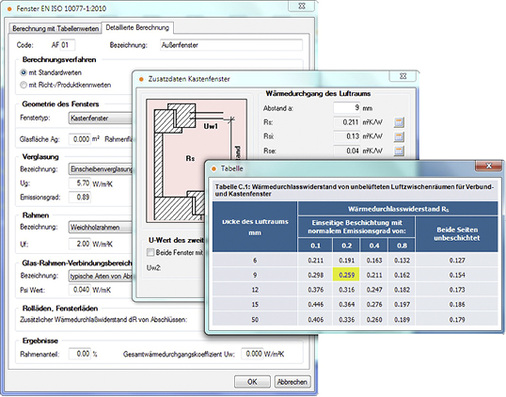Expand the Verglasung Bezeichnung Einscheibenverglasung dropdown
The height and width of the screenshot is (397, 506).
coord(101,169)
